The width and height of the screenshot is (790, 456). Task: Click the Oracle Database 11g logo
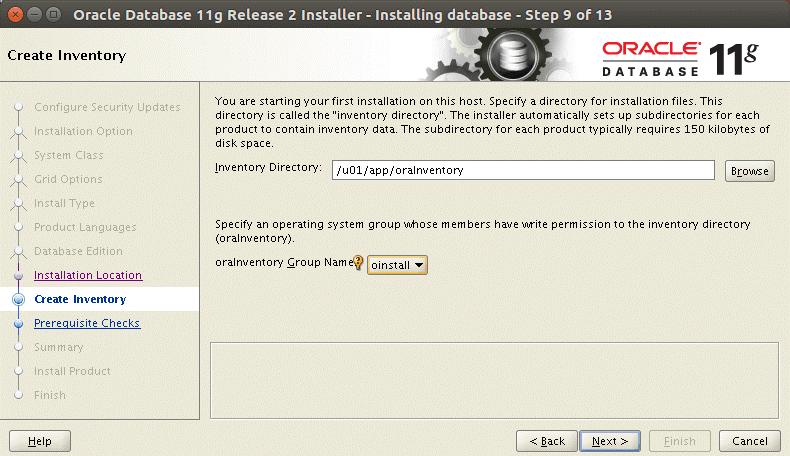click(x=680, y=58)
